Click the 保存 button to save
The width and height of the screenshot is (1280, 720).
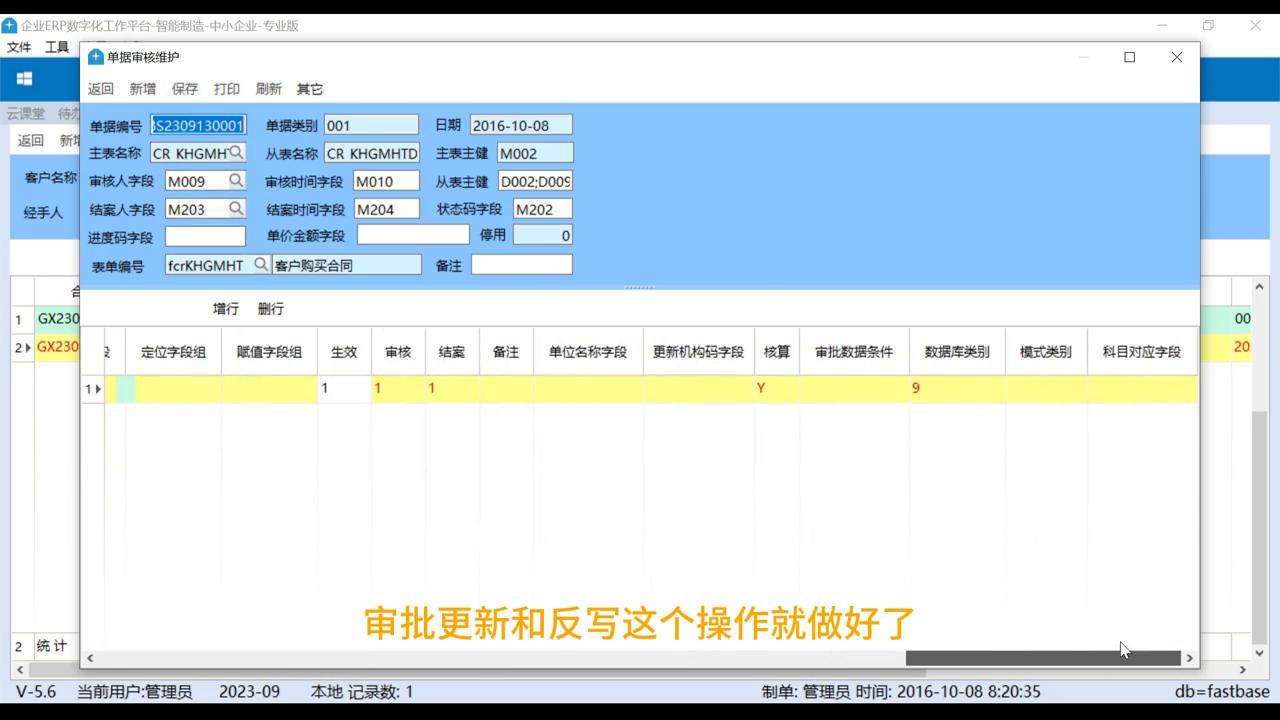pyautogui.click(x=185, y=89)
